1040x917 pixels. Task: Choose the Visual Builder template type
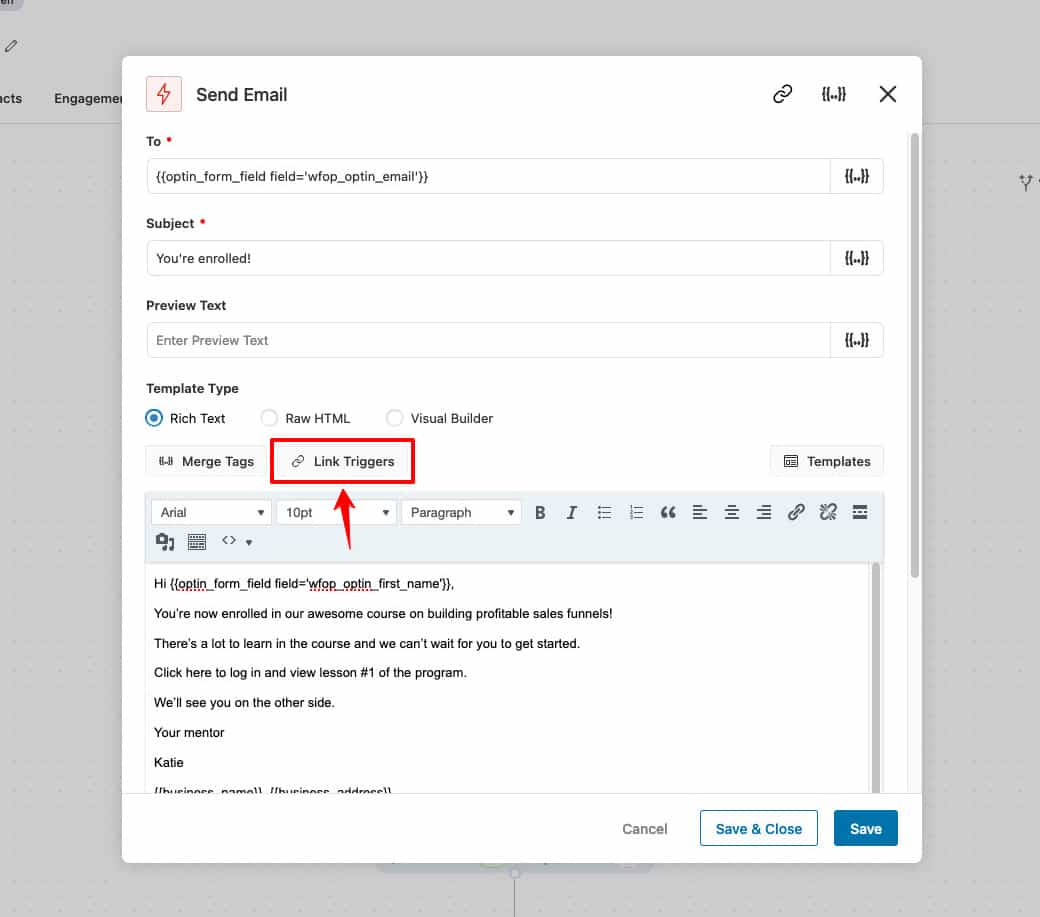[395, 418]
